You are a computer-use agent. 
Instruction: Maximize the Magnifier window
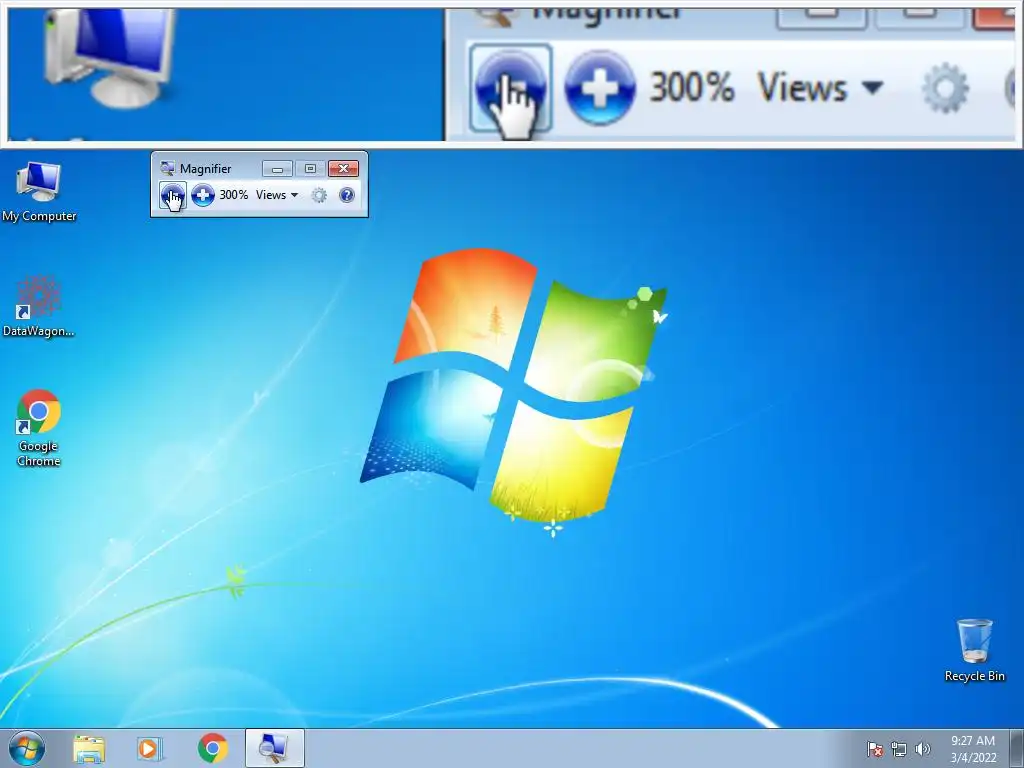310,169
